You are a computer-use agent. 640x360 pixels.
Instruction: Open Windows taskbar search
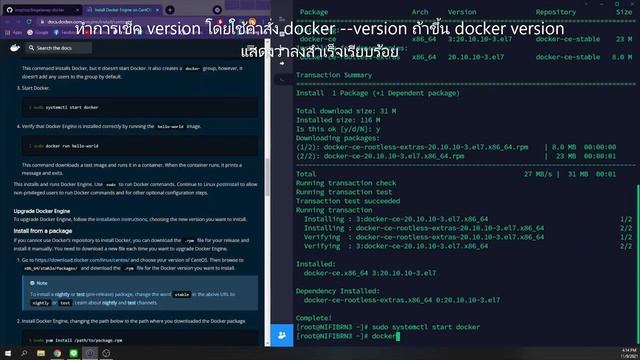(24, 353)
